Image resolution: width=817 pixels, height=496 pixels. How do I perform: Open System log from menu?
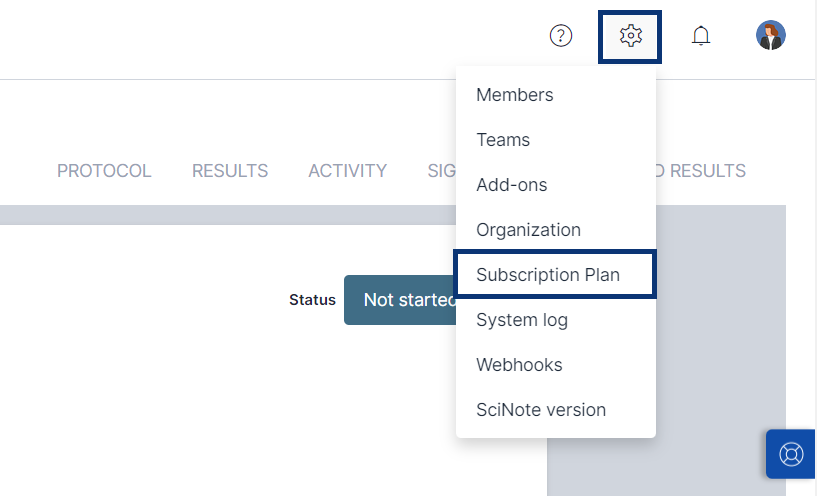521,320
